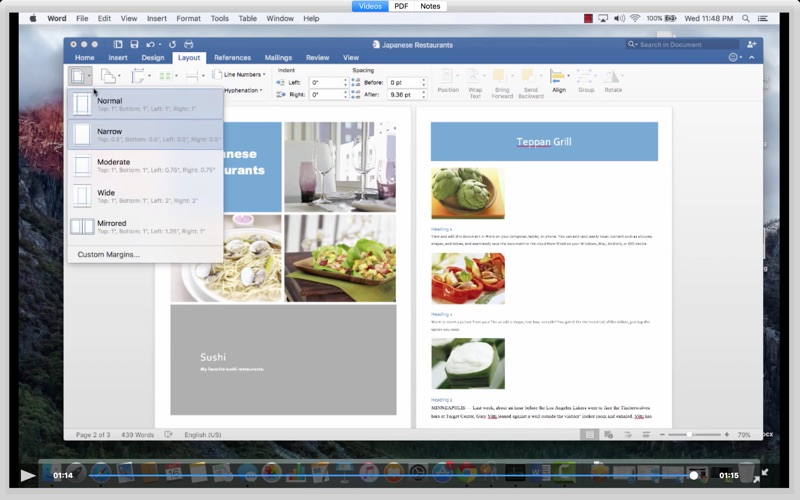800x500 pixels.
Task: Click the video progress bar knob
Action: click(x=693, y=476)
